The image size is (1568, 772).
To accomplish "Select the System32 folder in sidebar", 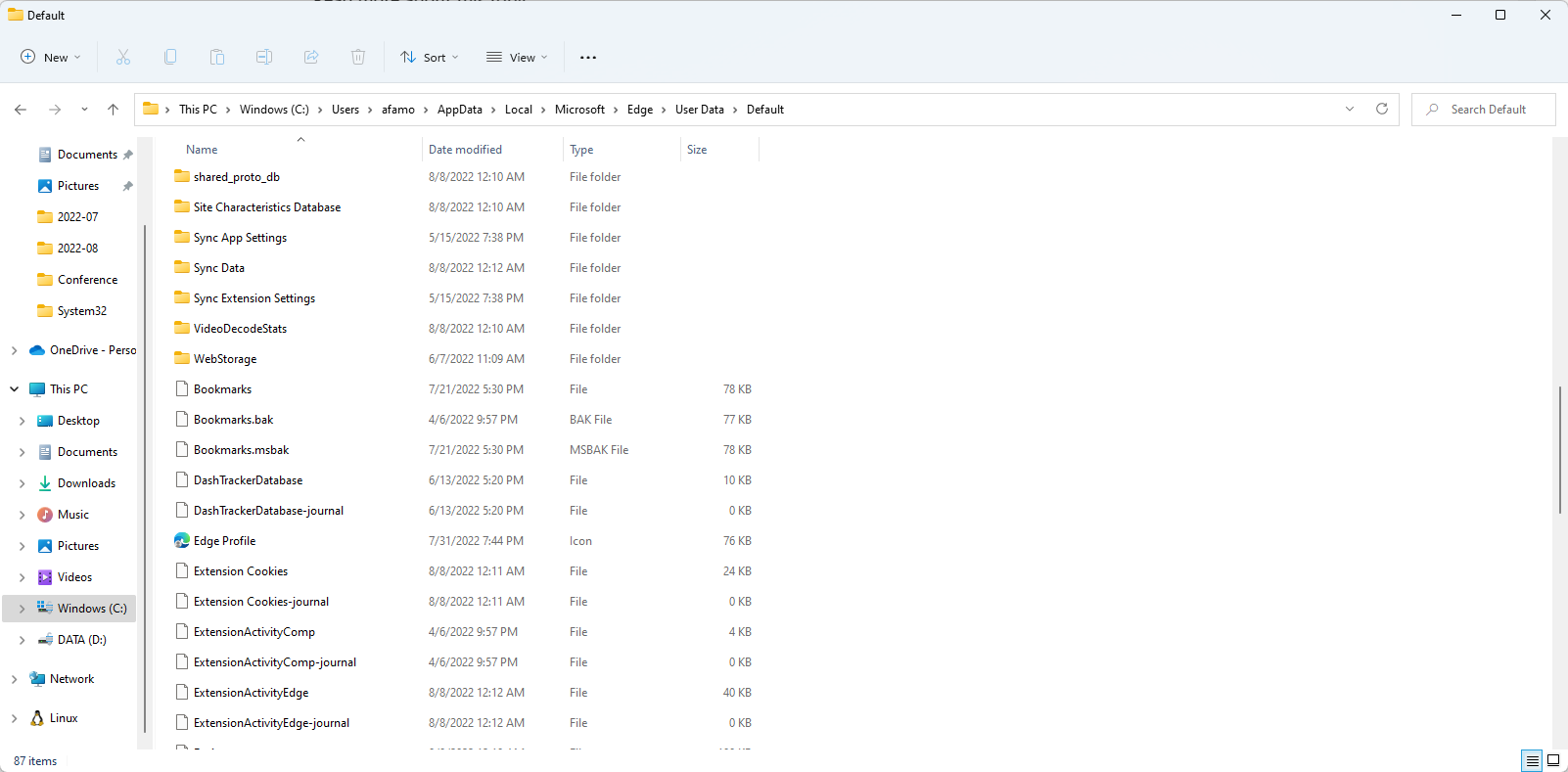I will click(71, 310).
